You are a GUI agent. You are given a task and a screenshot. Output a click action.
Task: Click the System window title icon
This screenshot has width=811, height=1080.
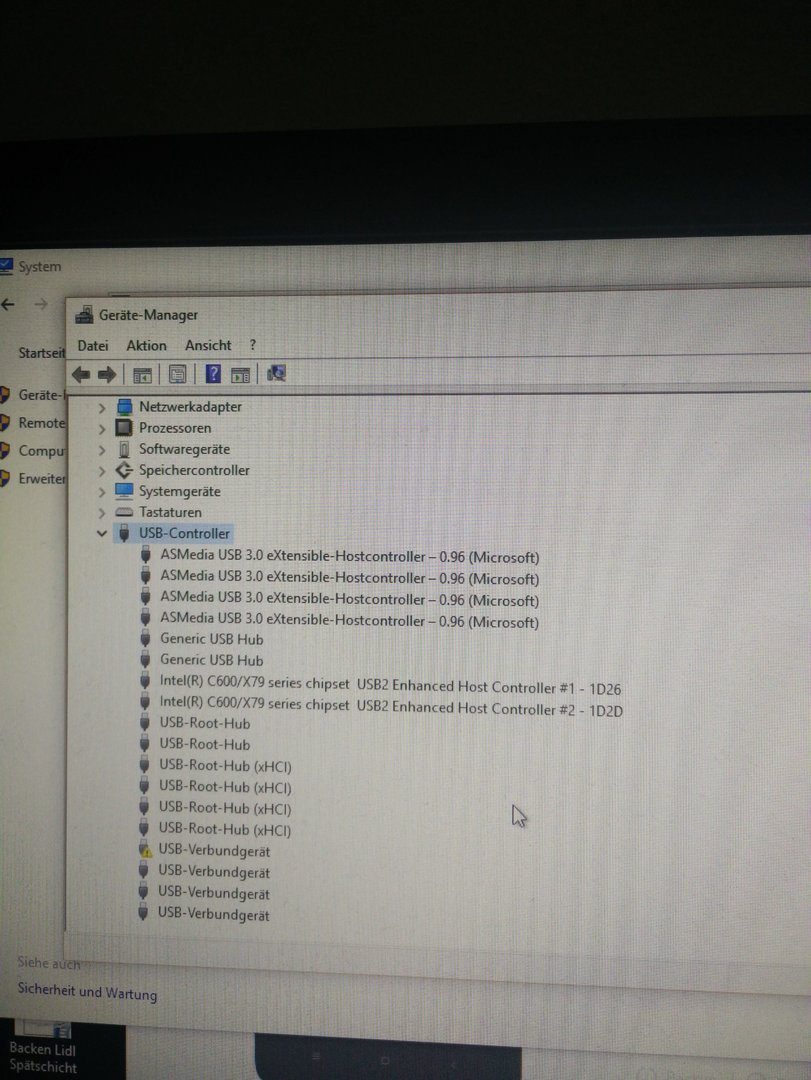6,266
